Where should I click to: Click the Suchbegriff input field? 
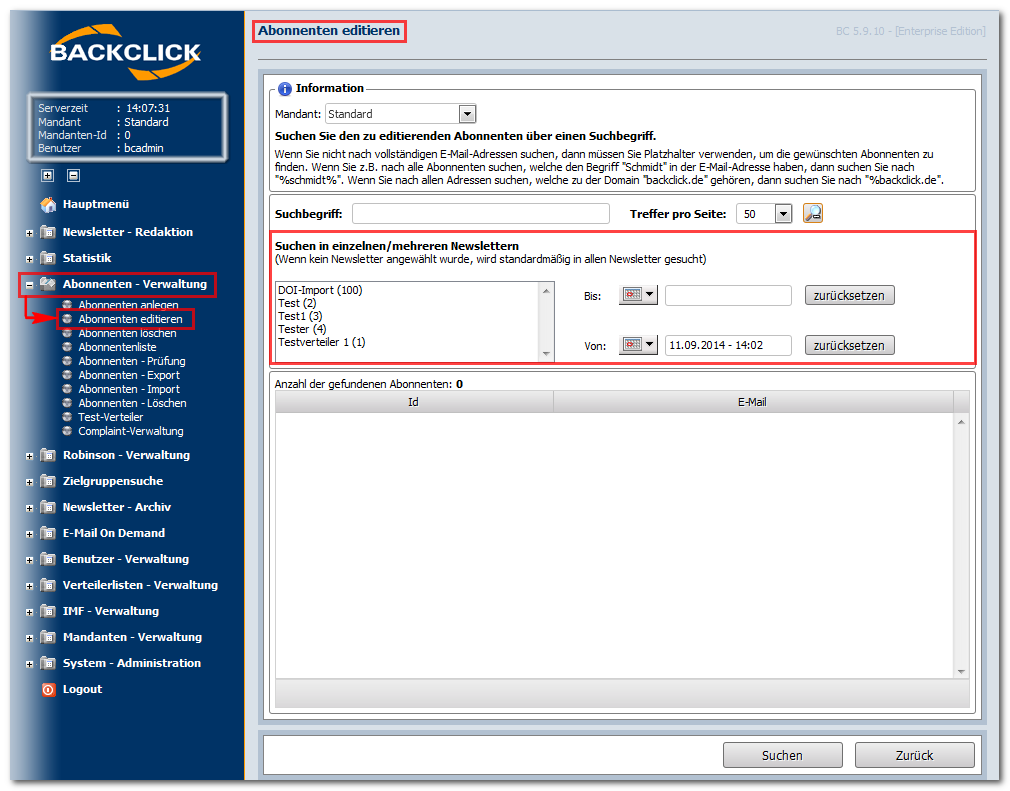(x=481, y=214)
